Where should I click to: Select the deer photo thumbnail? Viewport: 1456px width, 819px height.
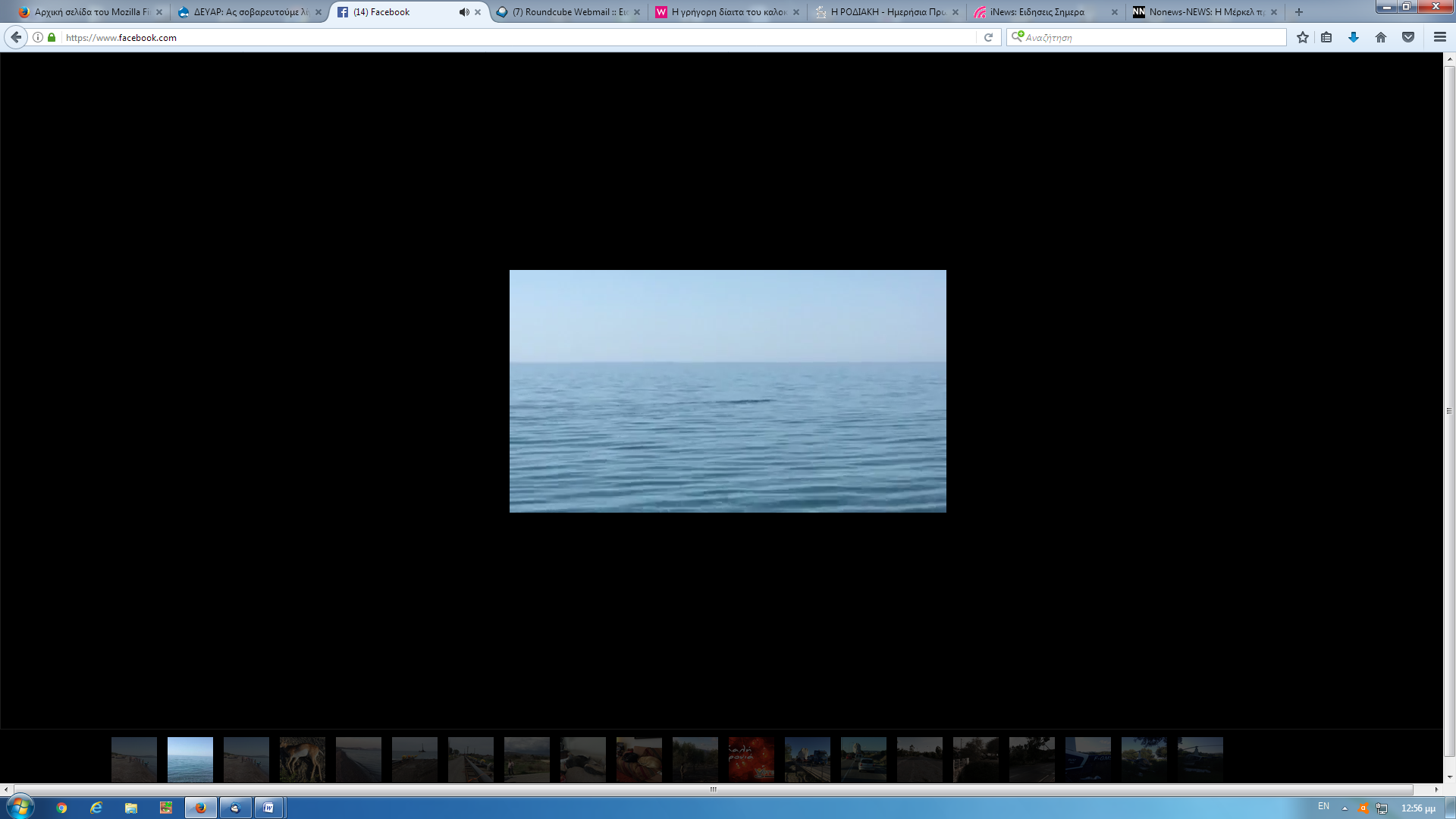click(x=302, y=759)
